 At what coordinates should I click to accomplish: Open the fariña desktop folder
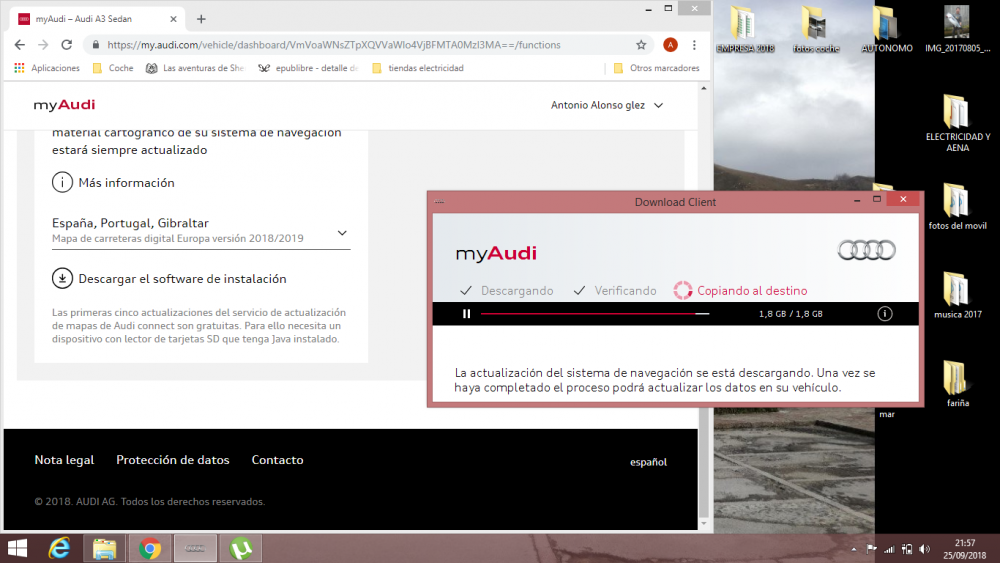click(957, 383)
